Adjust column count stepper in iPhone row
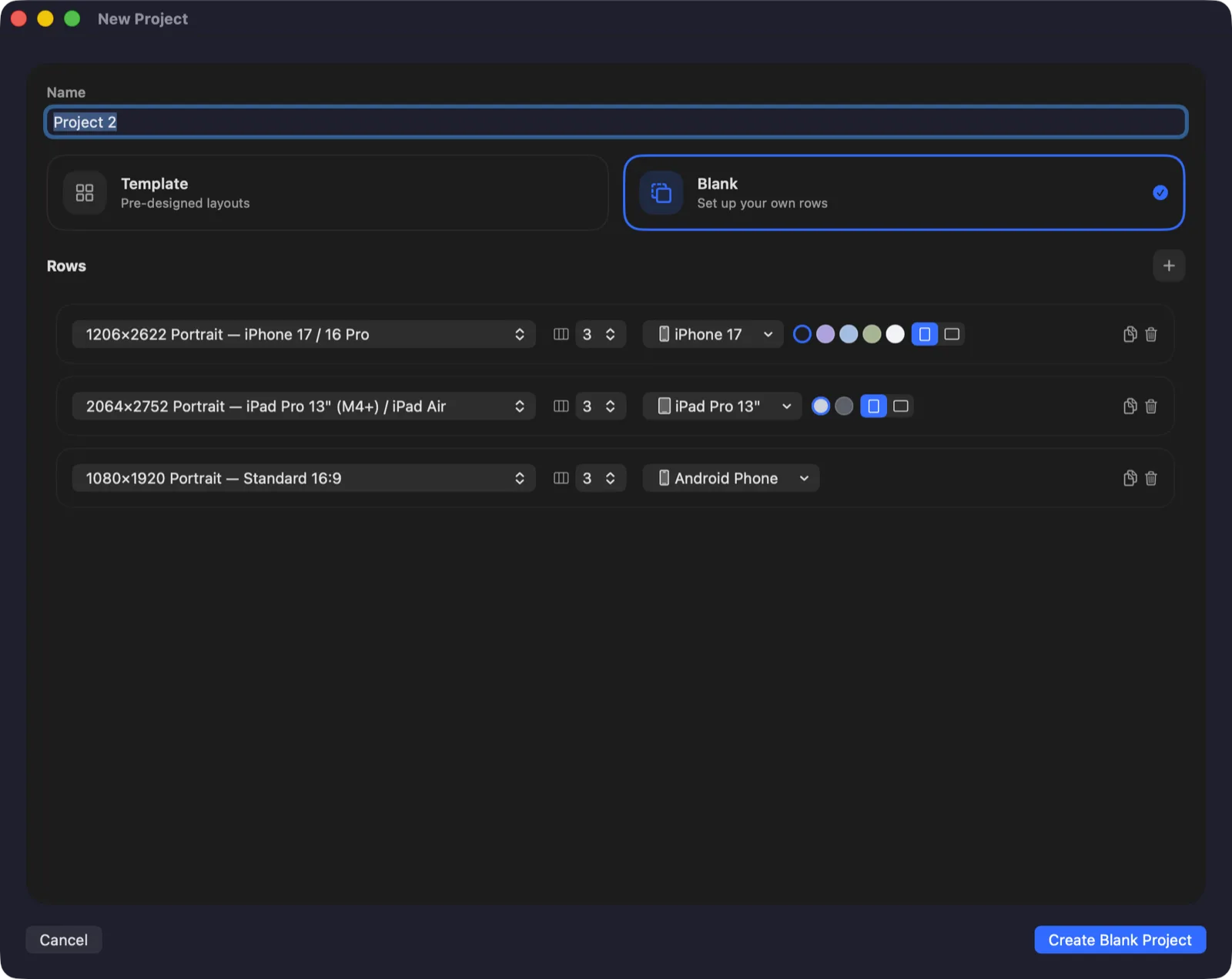 (610, 334)
